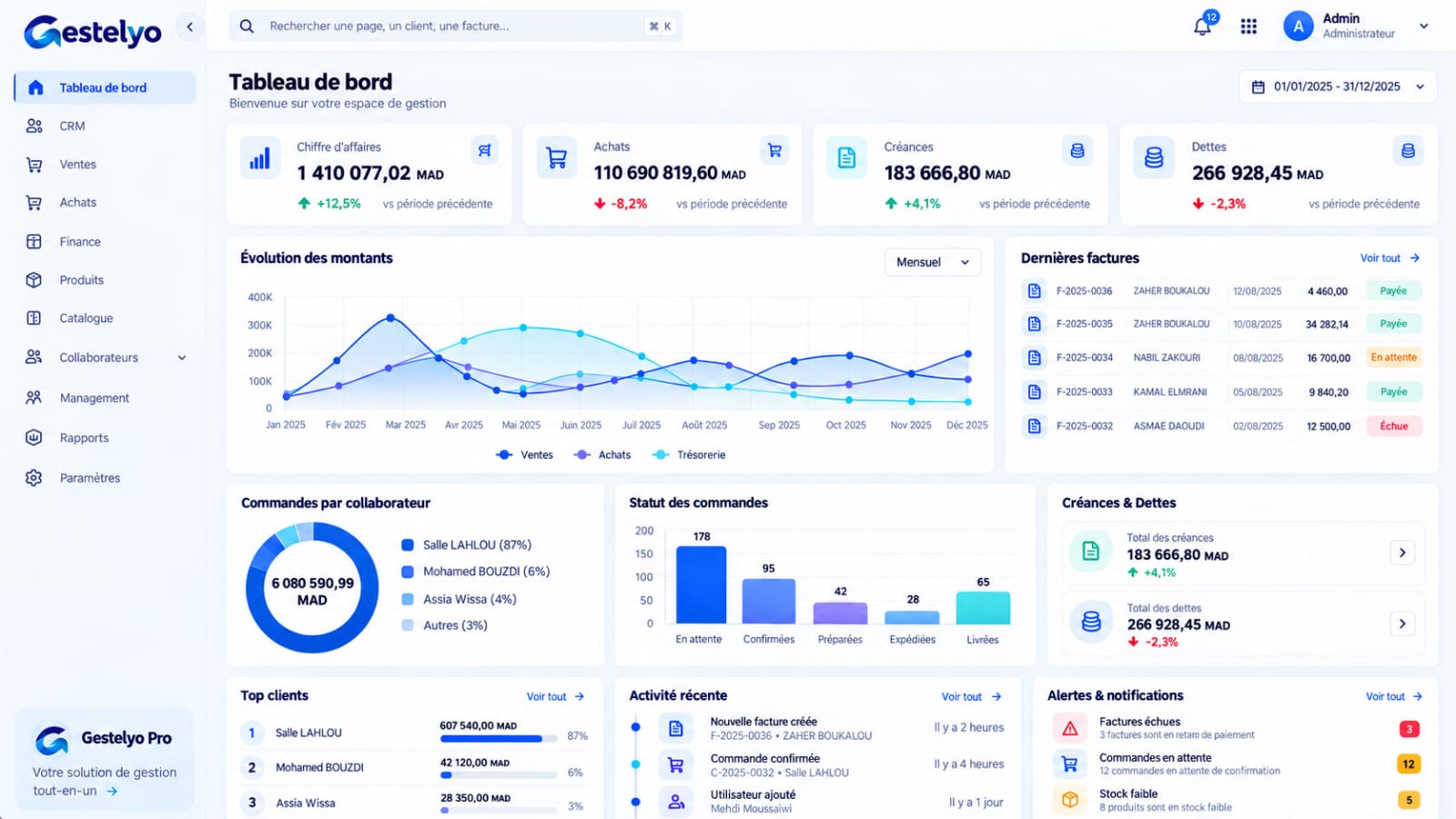Open the notifications bell icon
This screenshot has width=1456, height=819.
point(1203,26)
